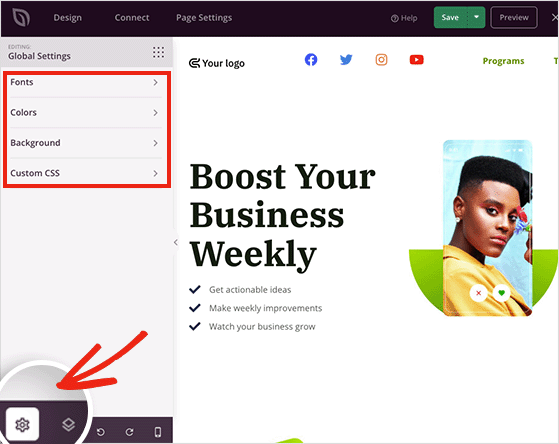Image resolution: width=559 pixels, height=444 pixels.
Task: Open the blocks grid icon
Action: coord(158,52)
